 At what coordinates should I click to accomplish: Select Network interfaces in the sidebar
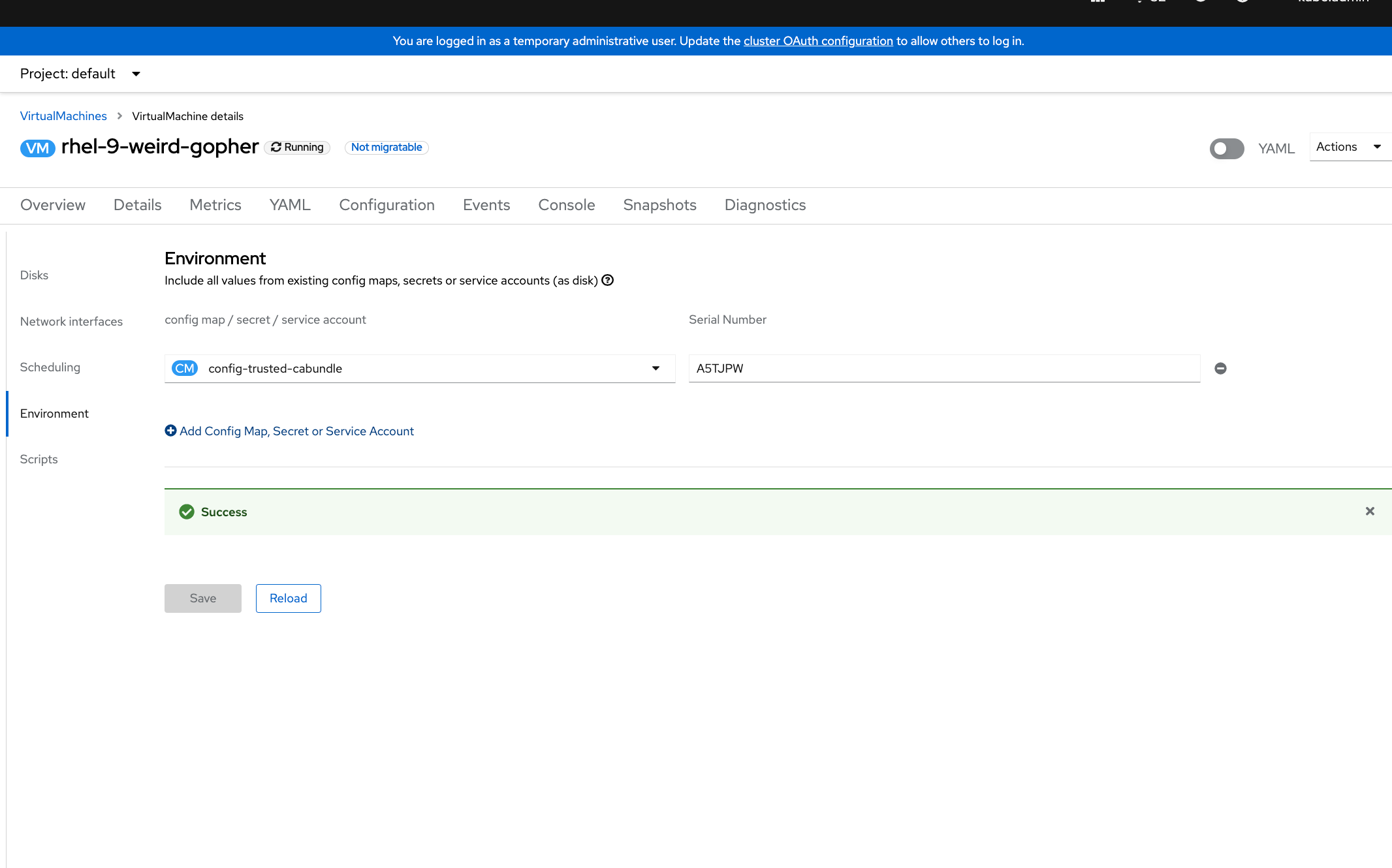(x=71, y=321)
